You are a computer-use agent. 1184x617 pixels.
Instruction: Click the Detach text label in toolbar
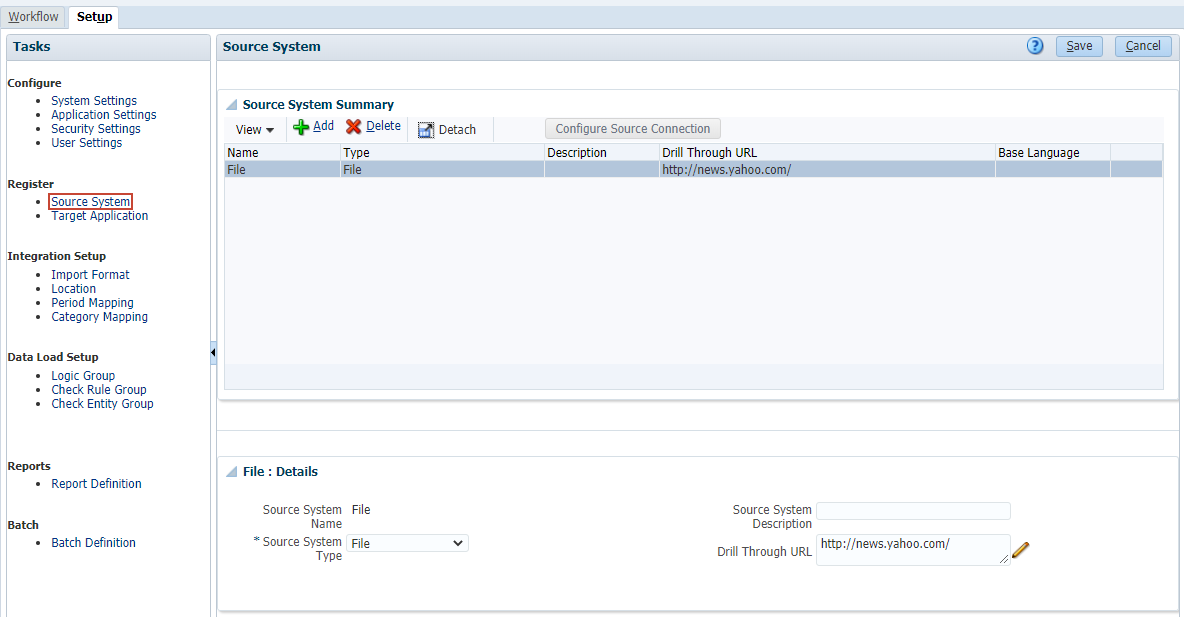point(457,130)
